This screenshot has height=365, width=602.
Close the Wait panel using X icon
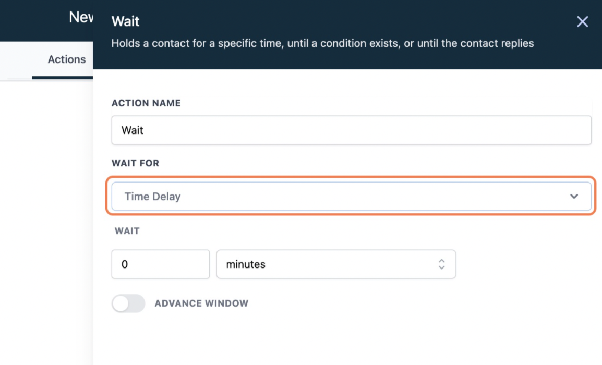(582, 22)
